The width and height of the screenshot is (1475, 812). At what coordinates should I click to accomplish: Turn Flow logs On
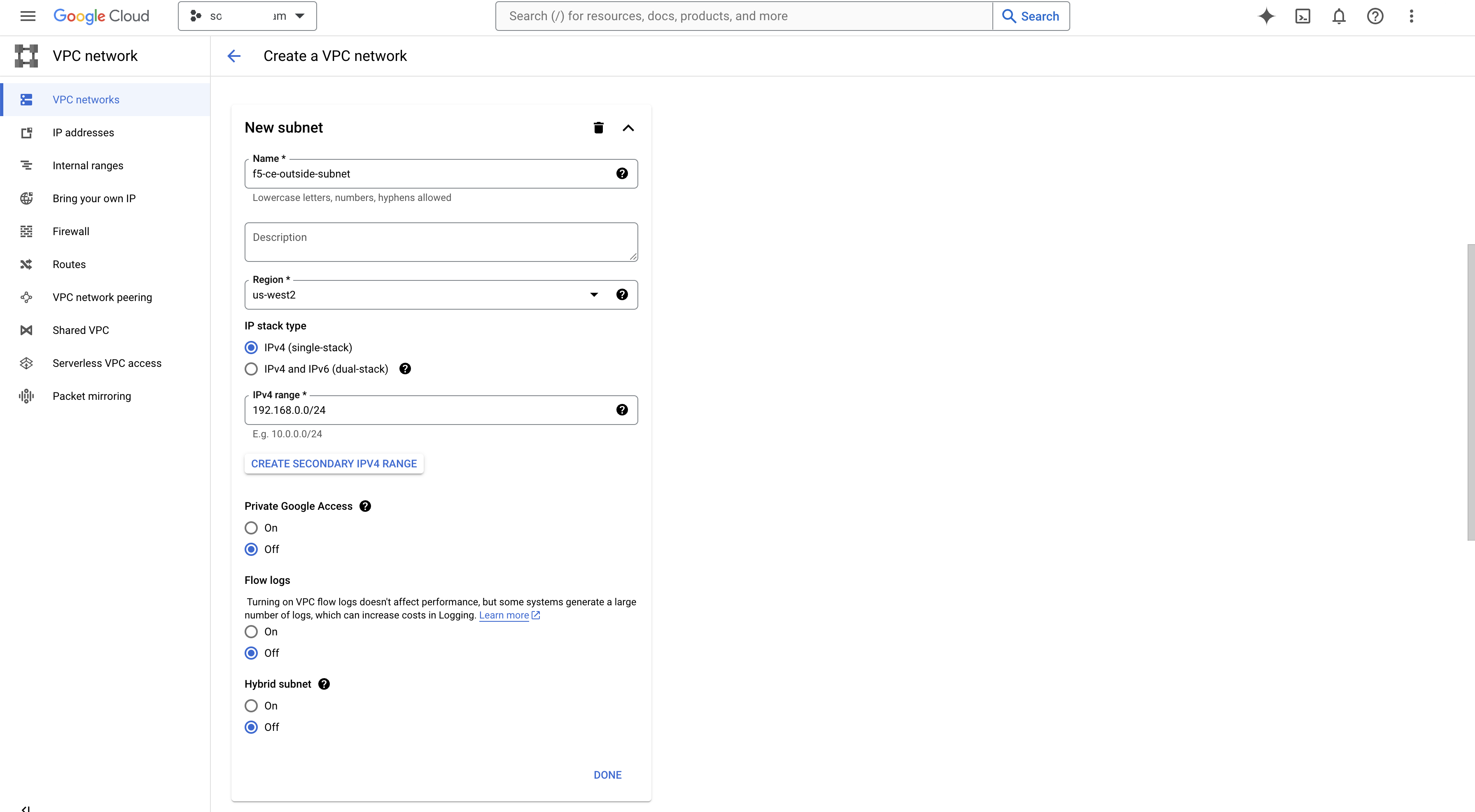click(x=251, y=632)
